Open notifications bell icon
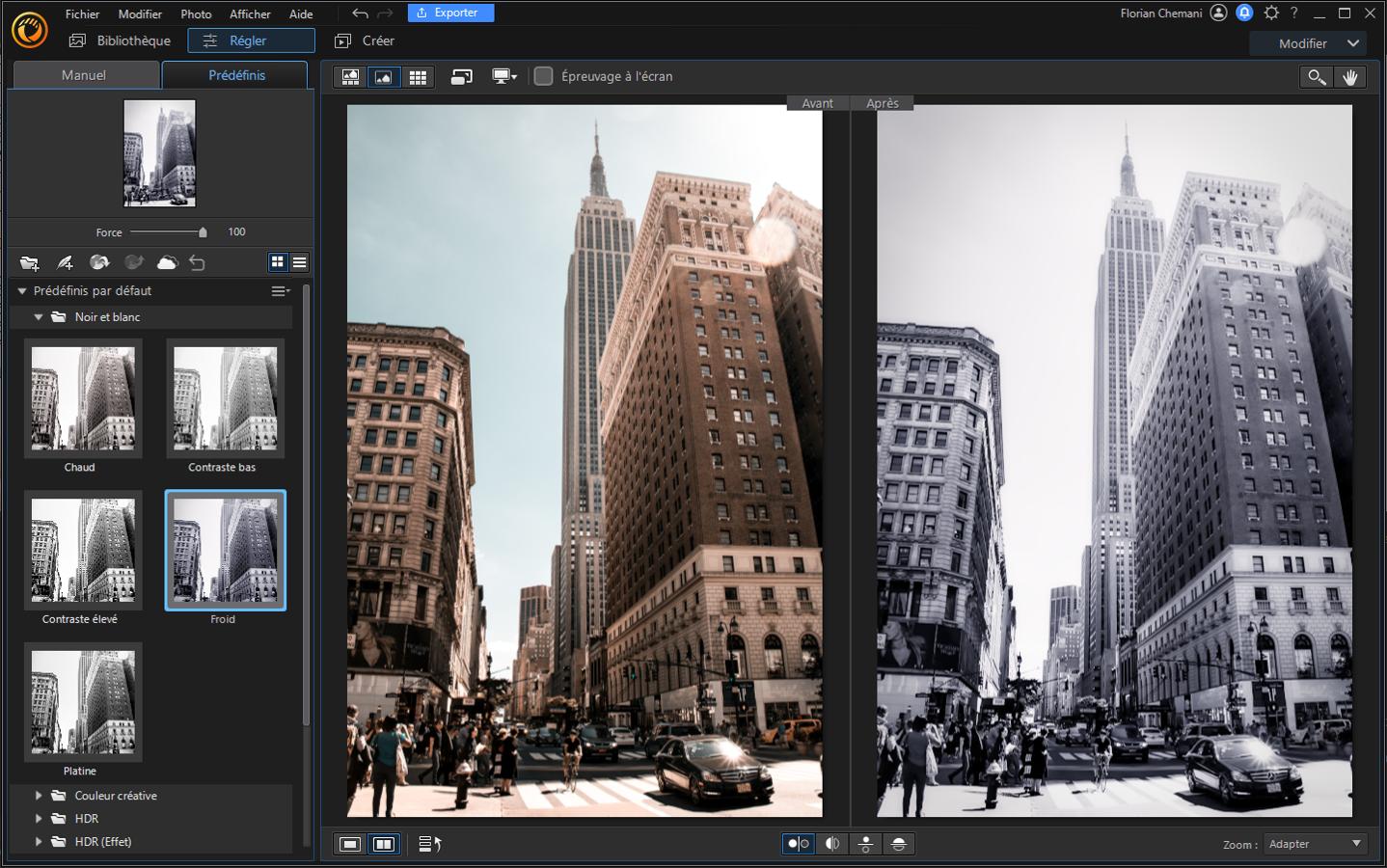Image resolution: width=1387 pixels, height=868 pixels. click(1245, 14)
